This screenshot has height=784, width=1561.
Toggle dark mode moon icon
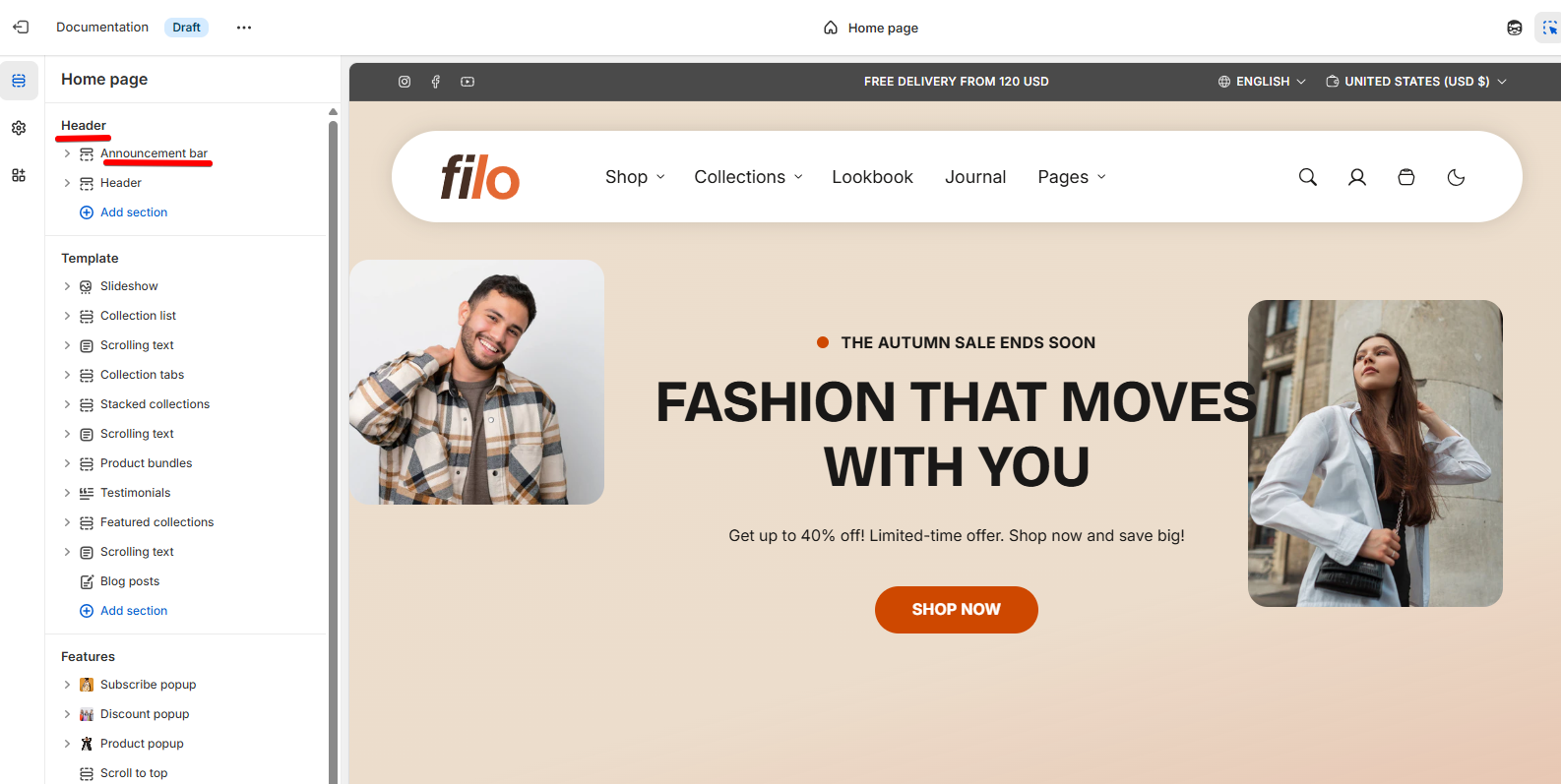(x=1456, y=177)
